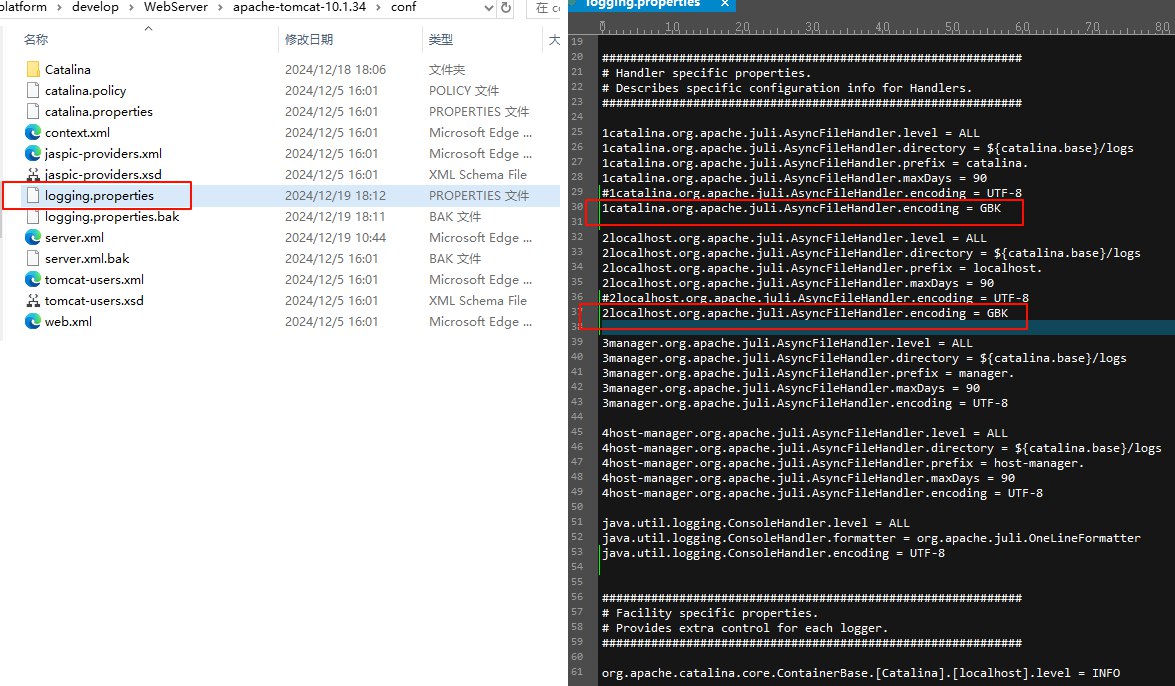Click the search box in explorer
Screen dimensions: 1175x686
tap(548, 8)
